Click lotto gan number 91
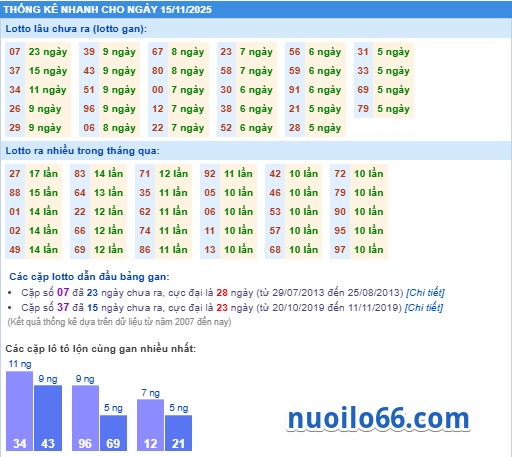The height and width of the screenshot is (457, 512). click(295, 90)
